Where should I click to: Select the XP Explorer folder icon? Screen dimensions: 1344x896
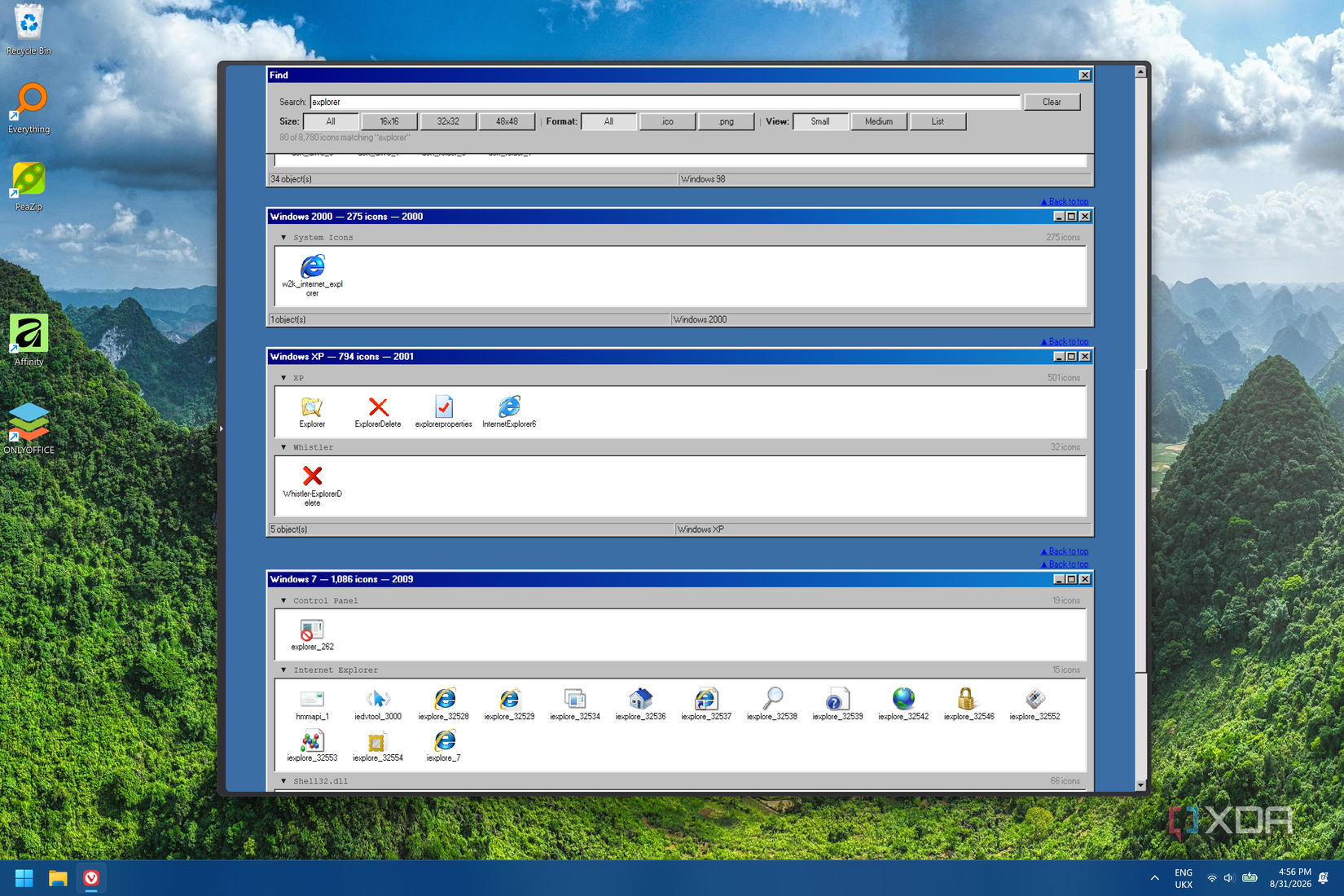pos(312,411)
